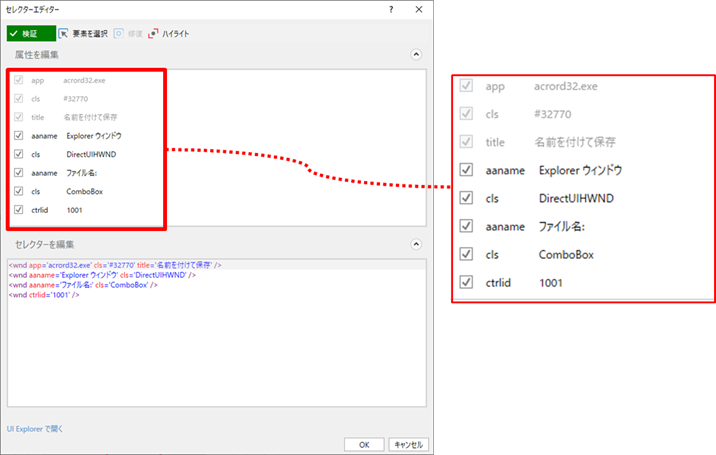Viewport: 716px width, 455px height.
Task: Uncheck aaname Explorer ウィンドウ checkbox in the dialog
Action: [x=18, y=135]
